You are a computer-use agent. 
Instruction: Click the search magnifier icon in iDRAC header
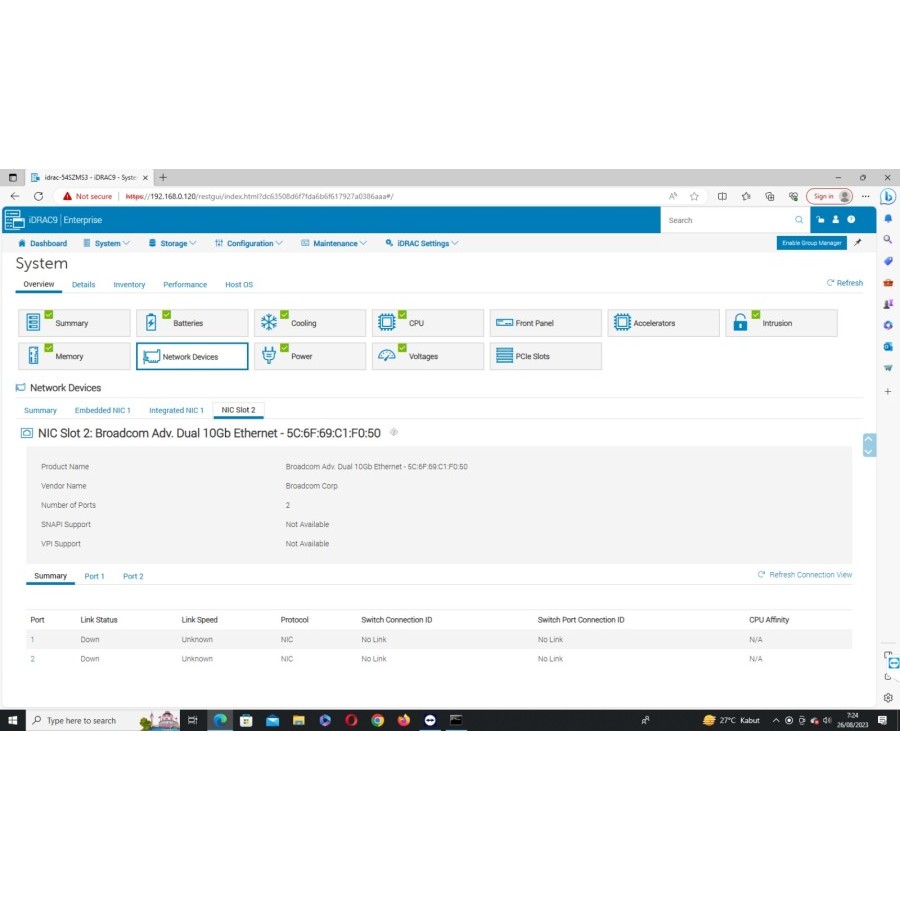[798, 220]
